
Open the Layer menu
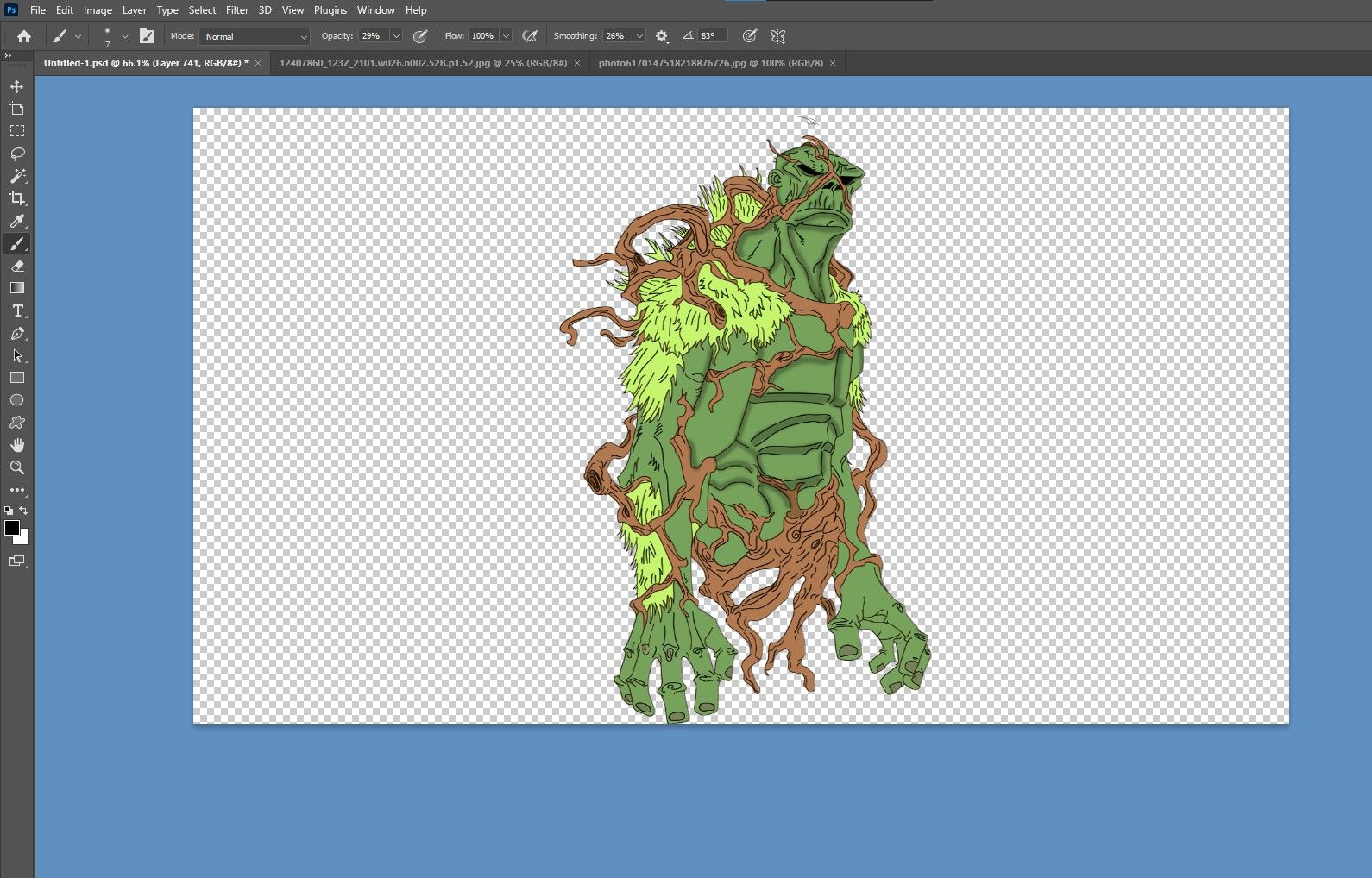[134, 10]
